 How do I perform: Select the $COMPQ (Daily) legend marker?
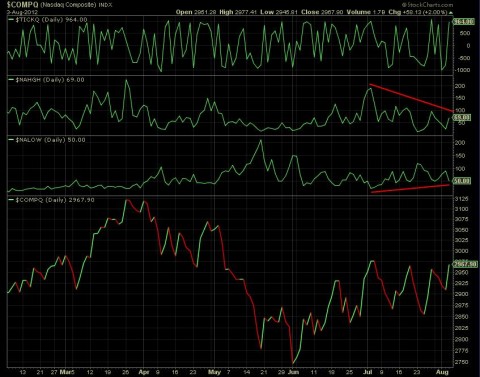(11, 200)
